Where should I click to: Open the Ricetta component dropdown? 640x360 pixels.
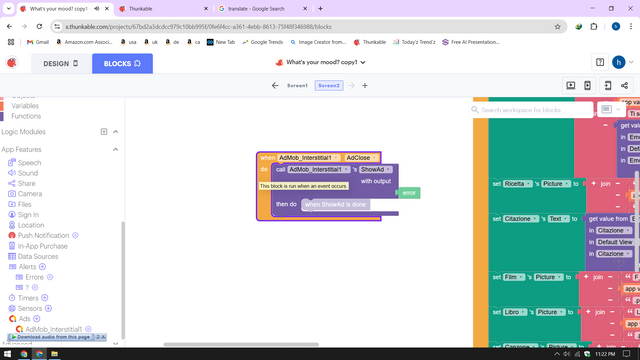coord(517,184)
